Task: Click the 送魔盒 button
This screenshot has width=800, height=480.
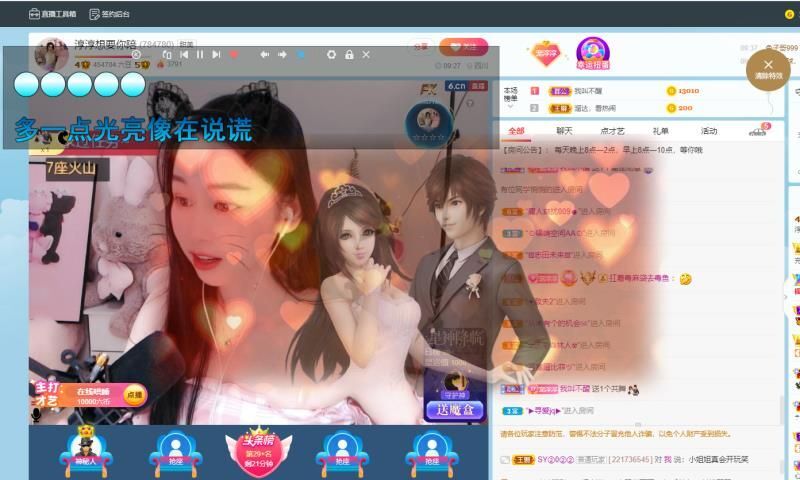Action: tap(455, 410)
